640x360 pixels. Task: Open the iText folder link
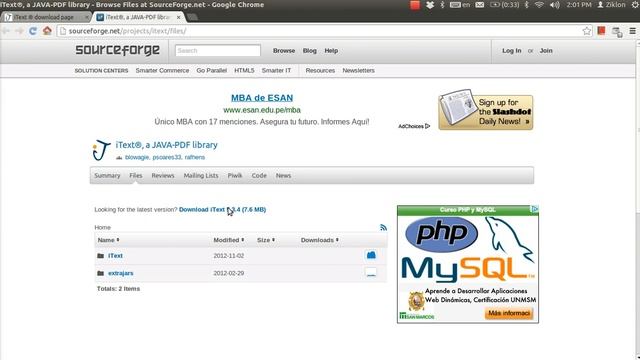pyautogui.click(x=115, y=256)
